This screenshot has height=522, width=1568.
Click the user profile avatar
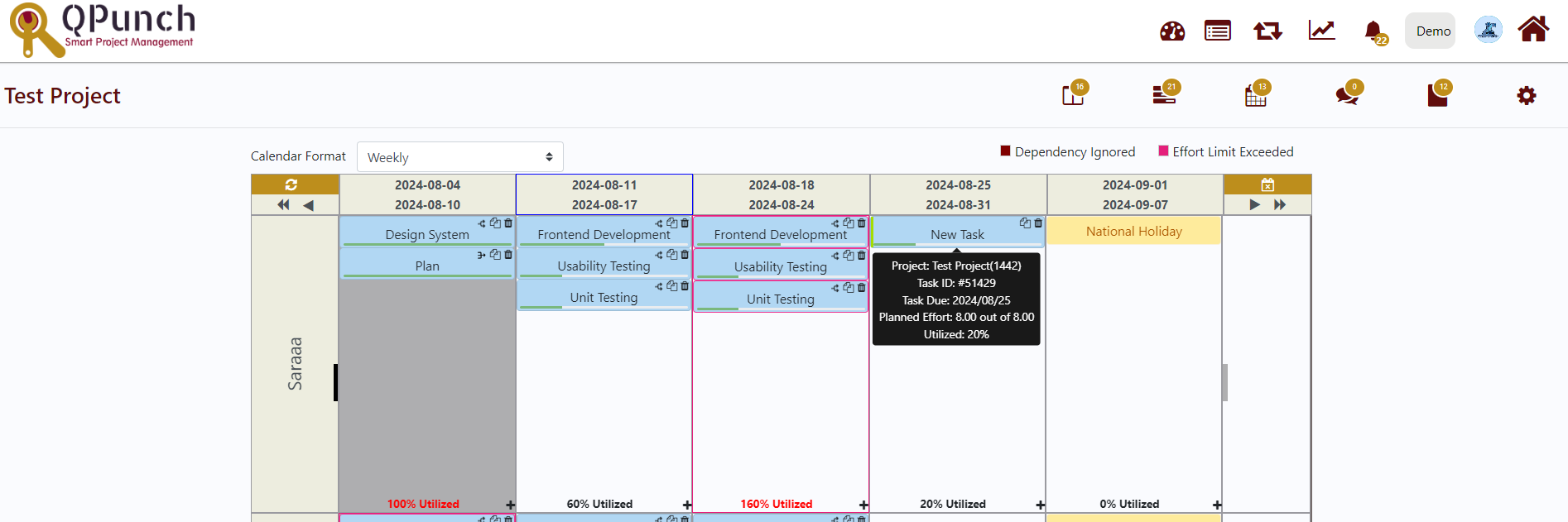tap(1488, 31)
